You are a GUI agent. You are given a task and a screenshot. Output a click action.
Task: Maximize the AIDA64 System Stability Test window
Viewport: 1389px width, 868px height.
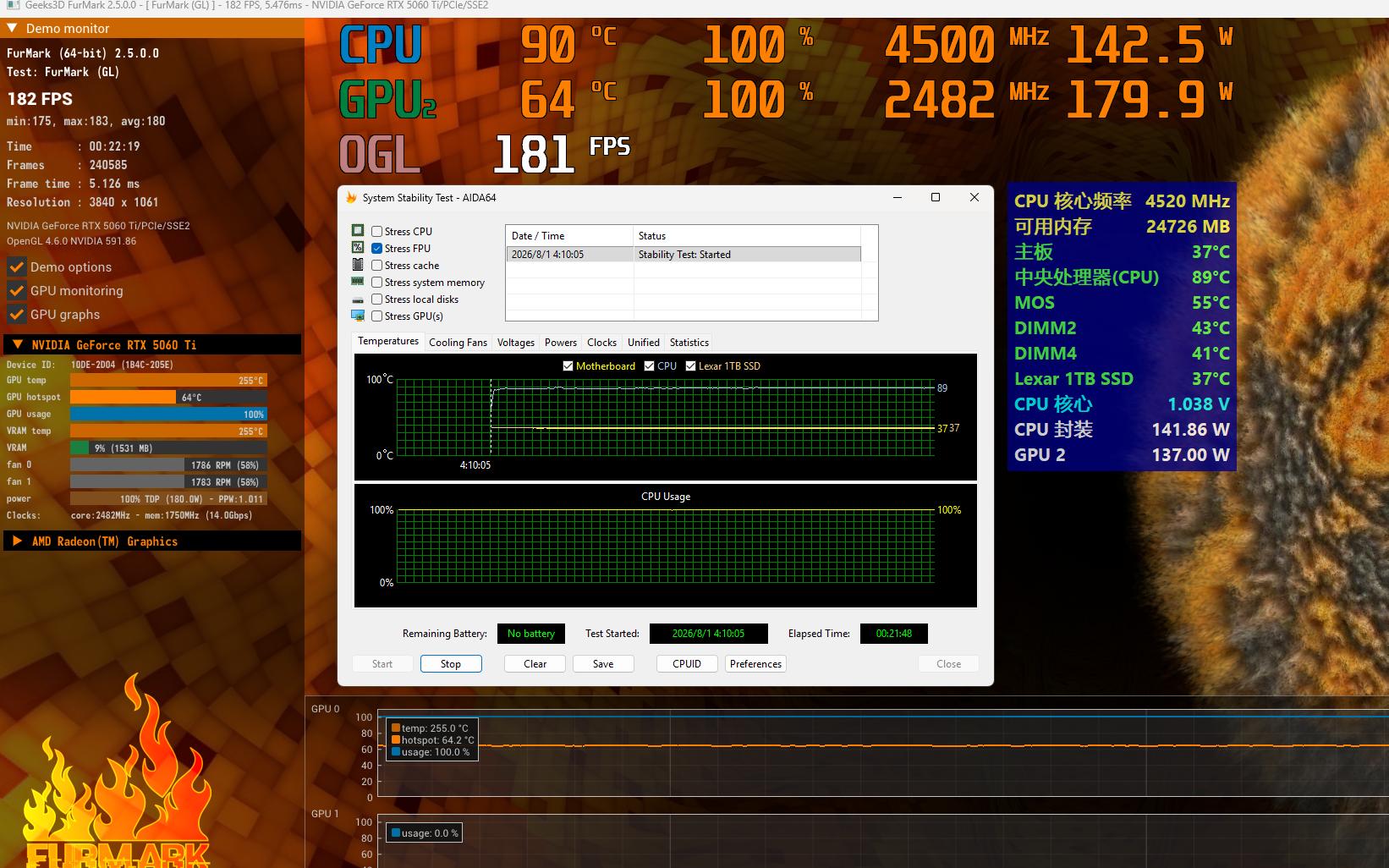coord(936,197)
